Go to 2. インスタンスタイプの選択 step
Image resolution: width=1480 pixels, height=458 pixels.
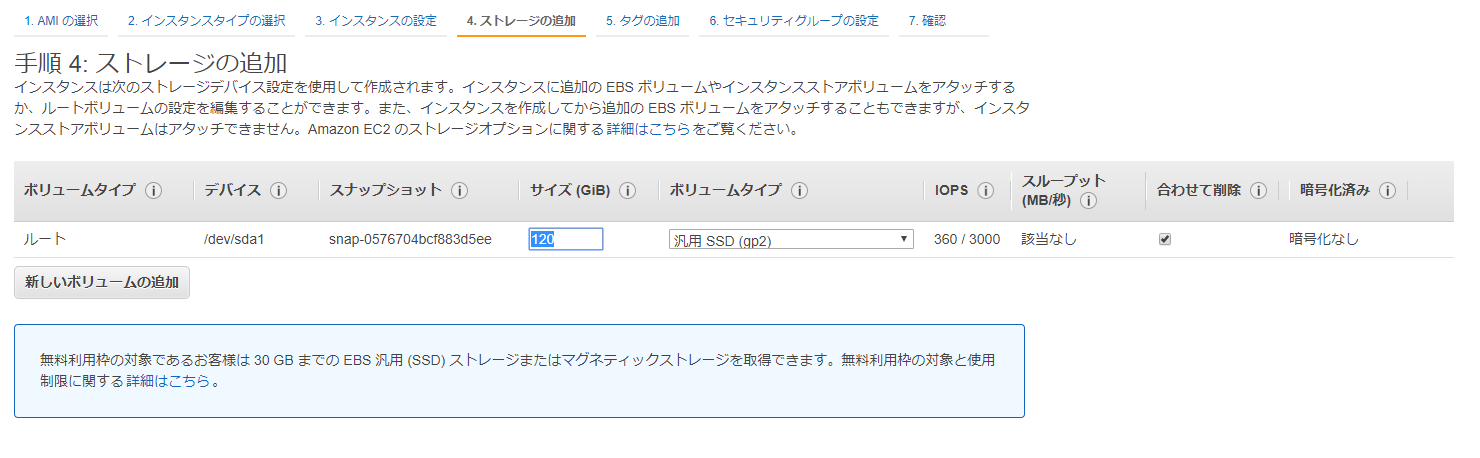[206, 21]
